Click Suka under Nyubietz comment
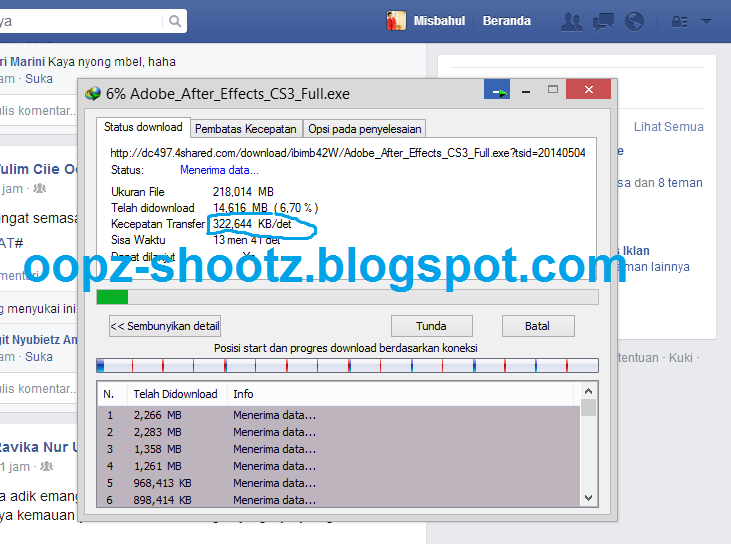This screenshot has height=544, width=731. coord(39,357)
